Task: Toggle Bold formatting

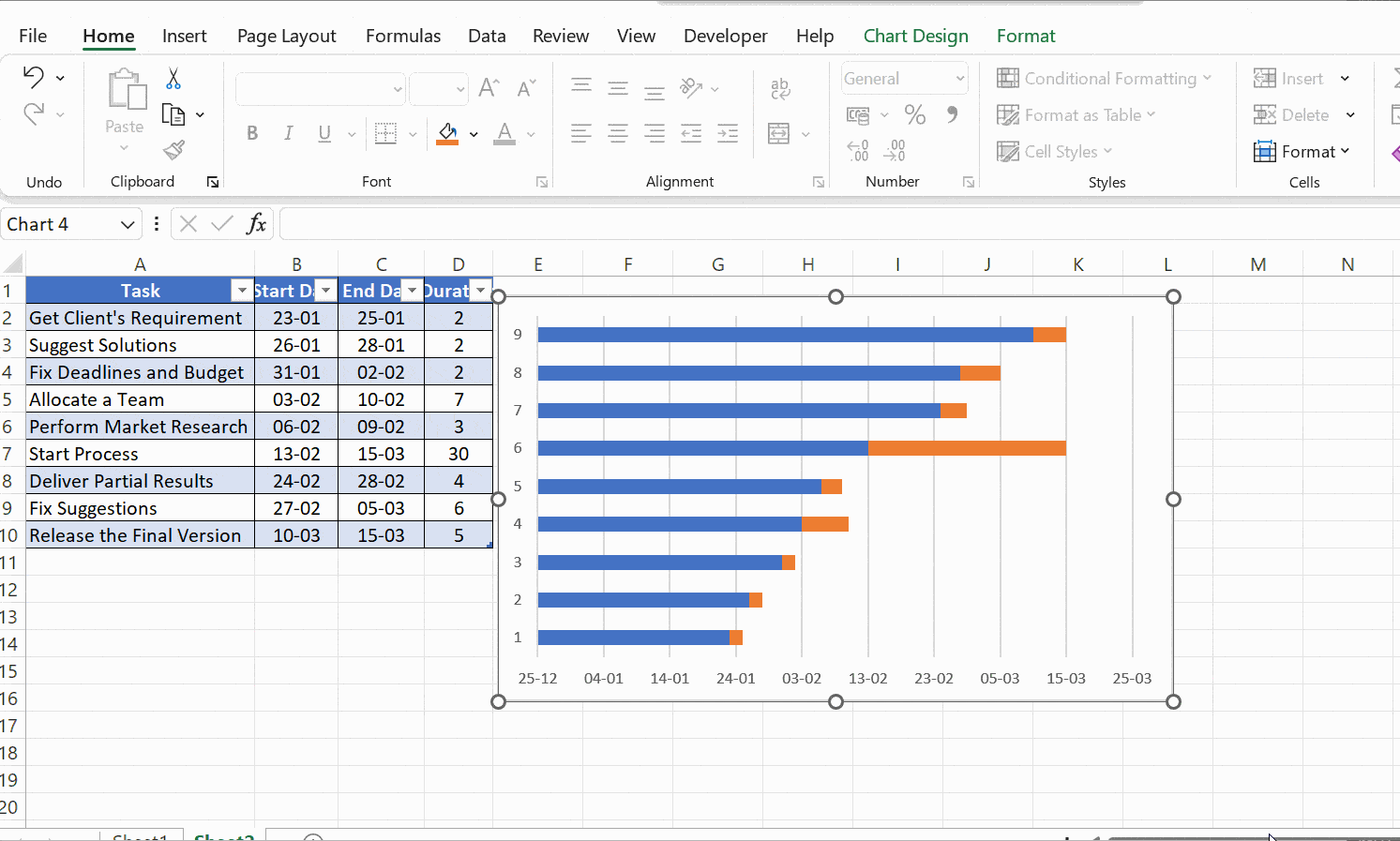Action: coord(251,132)
